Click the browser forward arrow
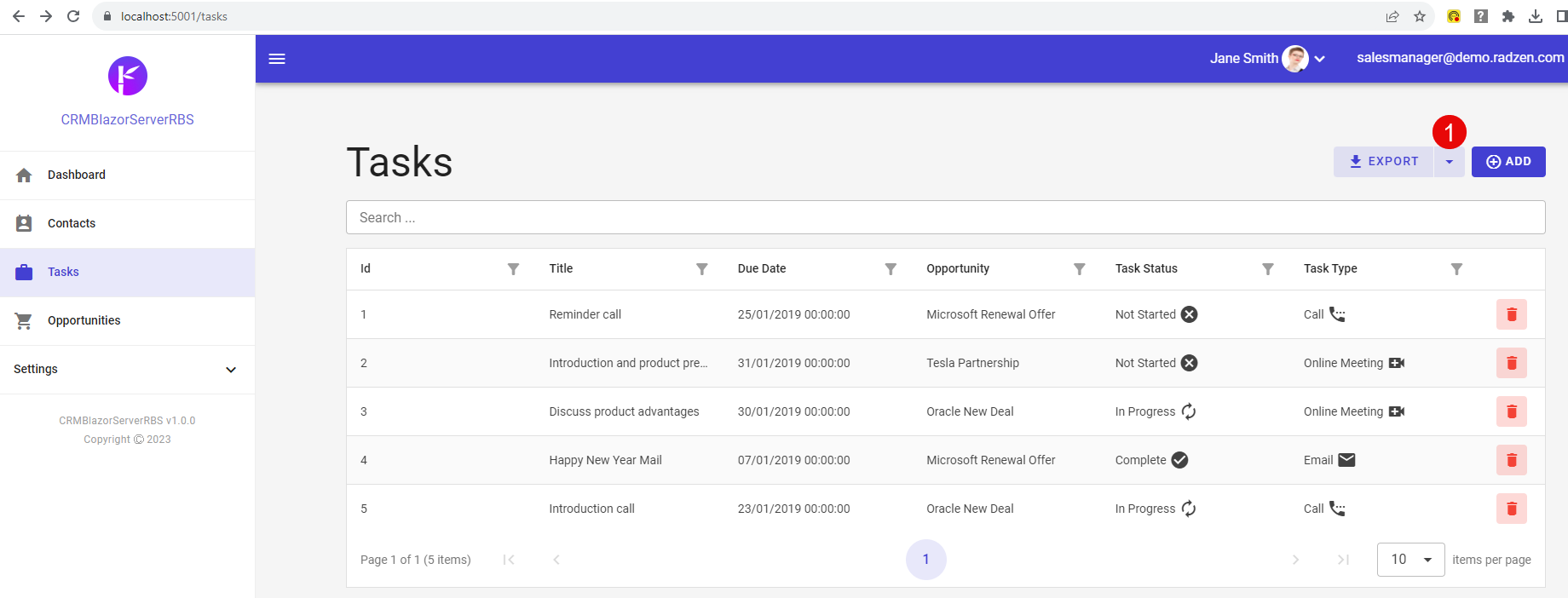The image size is (1568, 598). tap(46, 16)
